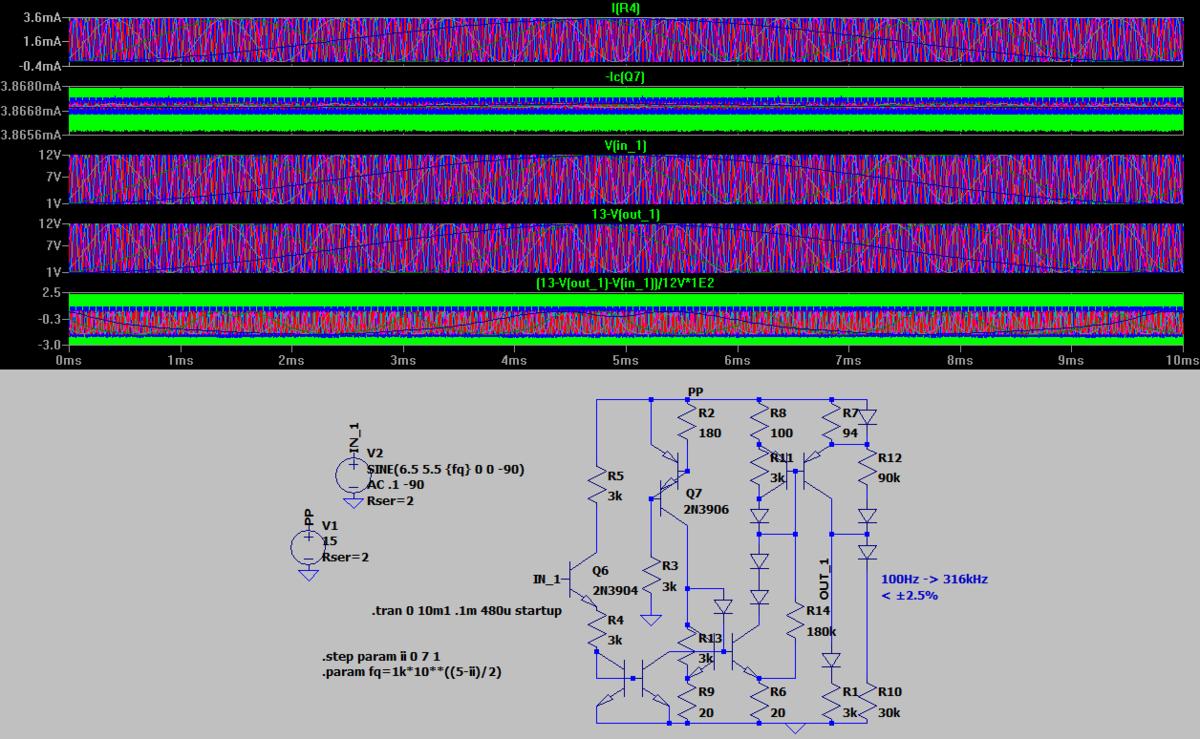Click the ground symbol under R3
Image resolution: width=1200 pixels, height=739 pixels.
(651, 620)
